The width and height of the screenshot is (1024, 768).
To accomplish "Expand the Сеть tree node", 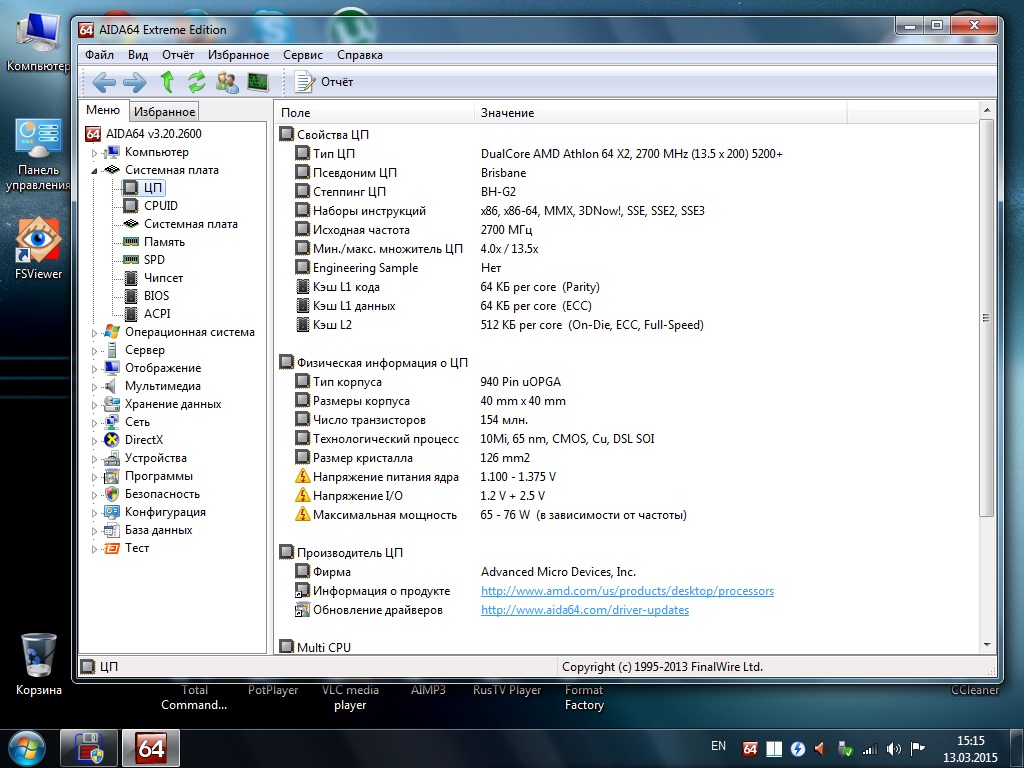I will coord(94,423).
